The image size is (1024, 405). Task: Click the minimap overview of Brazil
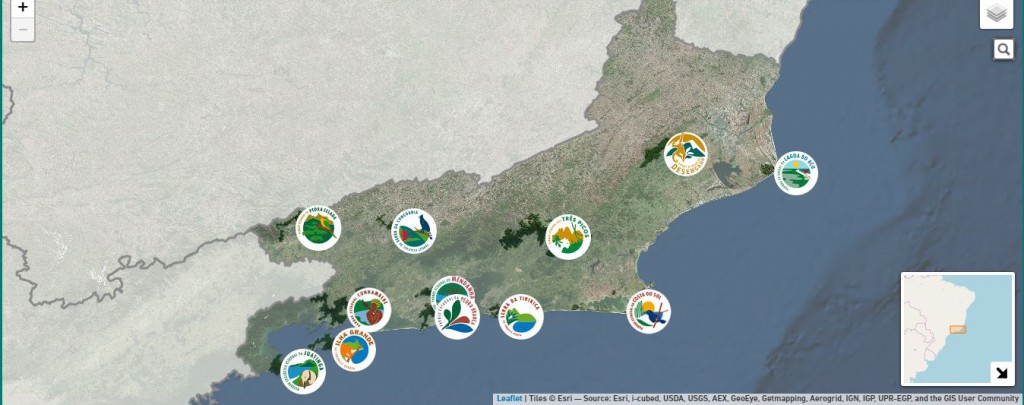point(958,329)
